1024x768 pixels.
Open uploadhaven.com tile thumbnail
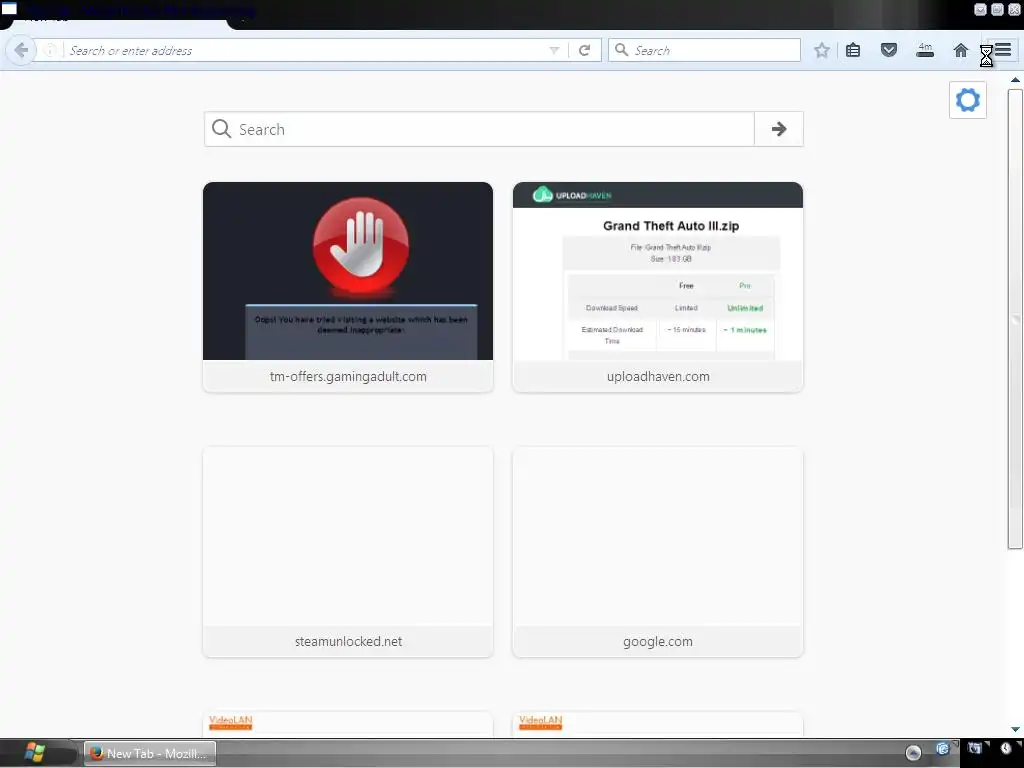click(658, 271)
